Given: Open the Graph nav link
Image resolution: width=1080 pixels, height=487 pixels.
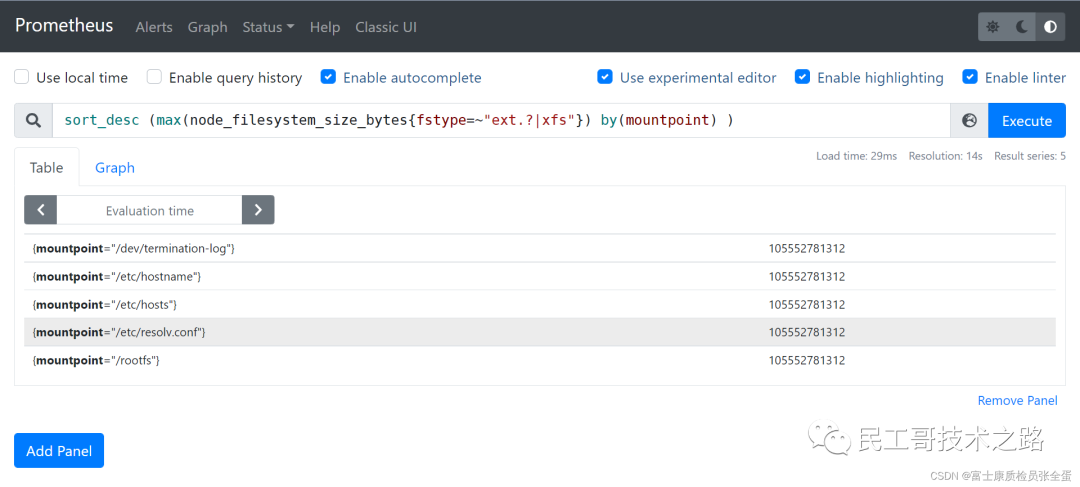Looking at the screenshot, I should pos(207,27).
